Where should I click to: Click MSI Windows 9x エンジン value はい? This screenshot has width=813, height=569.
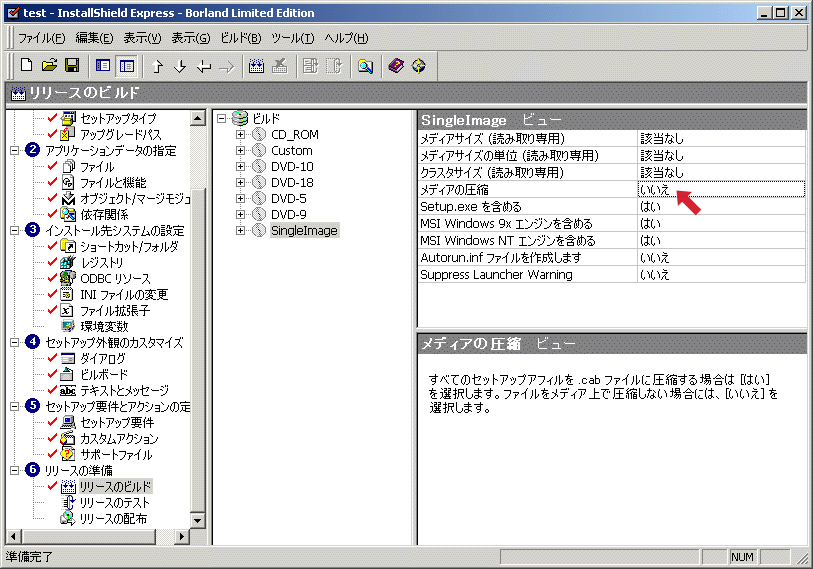(x=721, y=224)
